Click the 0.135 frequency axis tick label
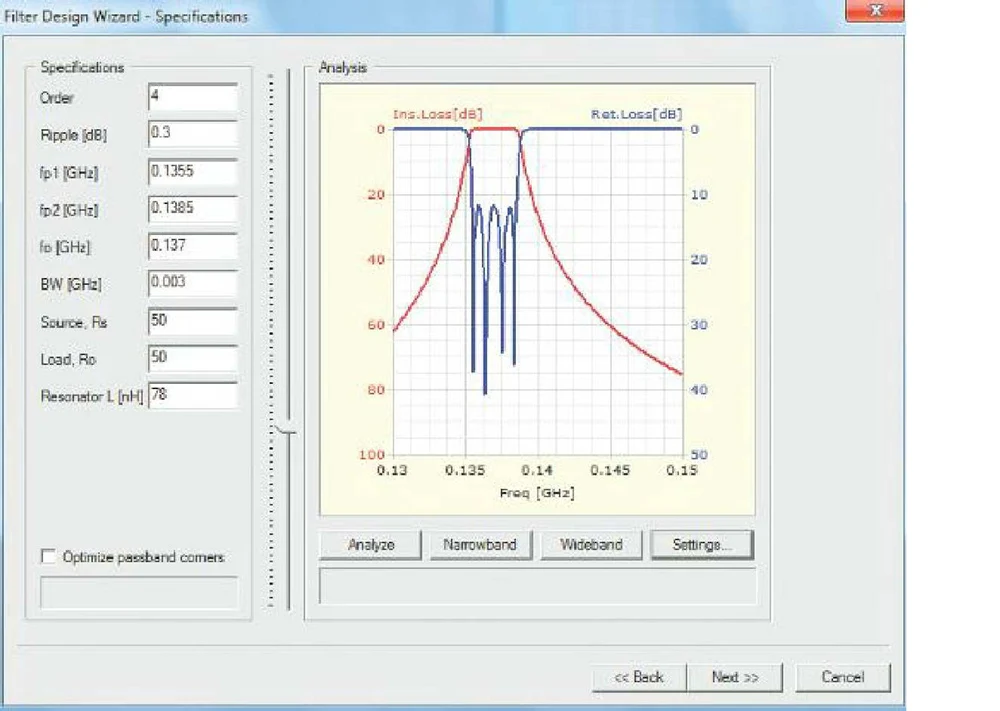 [465, 471]
